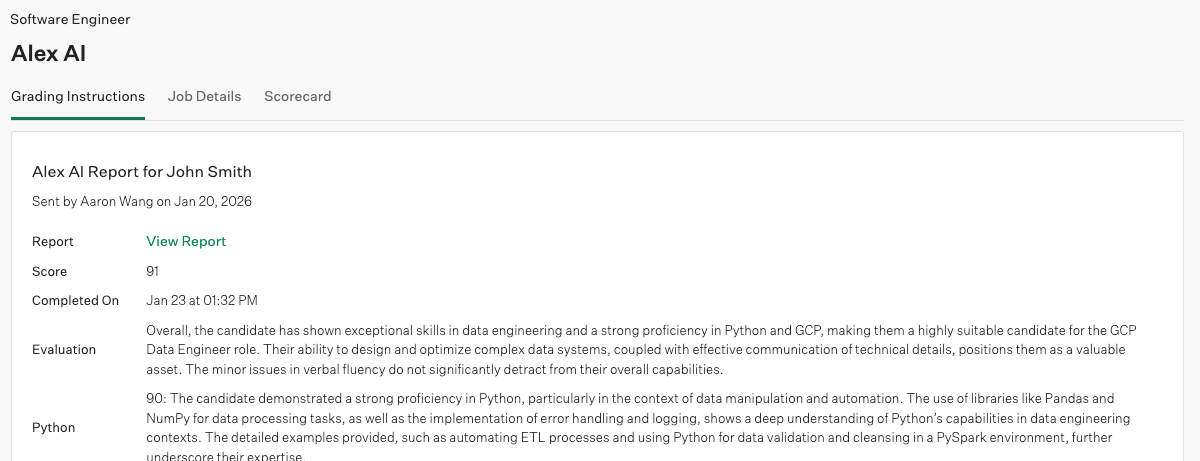Image resolution: width=1200 pixels, height=461 pixels.
Task: Open the Grading Instructions tab
Action: click(78, 97)
